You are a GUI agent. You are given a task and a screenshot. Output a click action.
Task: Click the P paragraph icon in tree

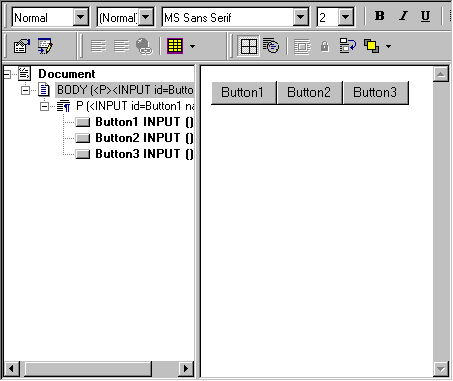pos(63,106)
